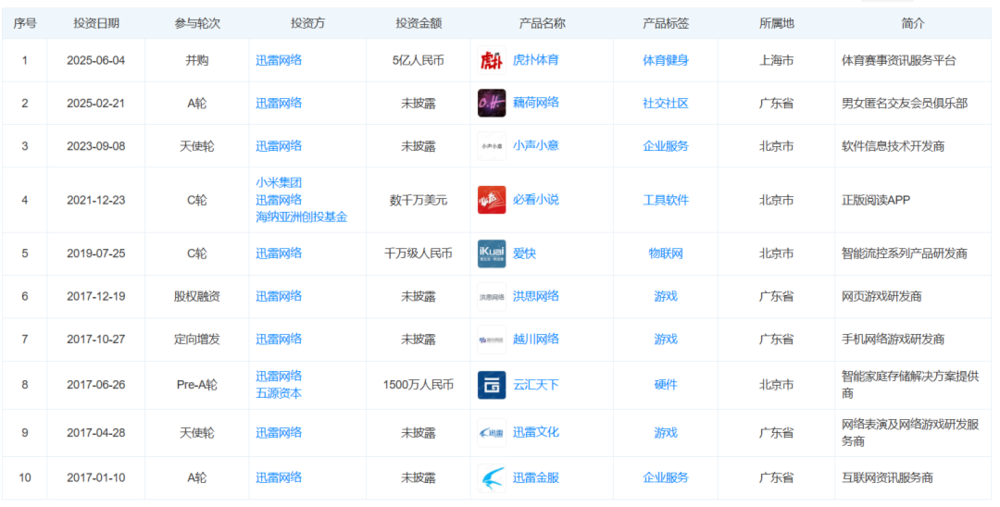The height and width of the screenshot is (507, 1000).
Task: Open the 迅雷文化 logo icon
Action: click(x=491, y=432)
